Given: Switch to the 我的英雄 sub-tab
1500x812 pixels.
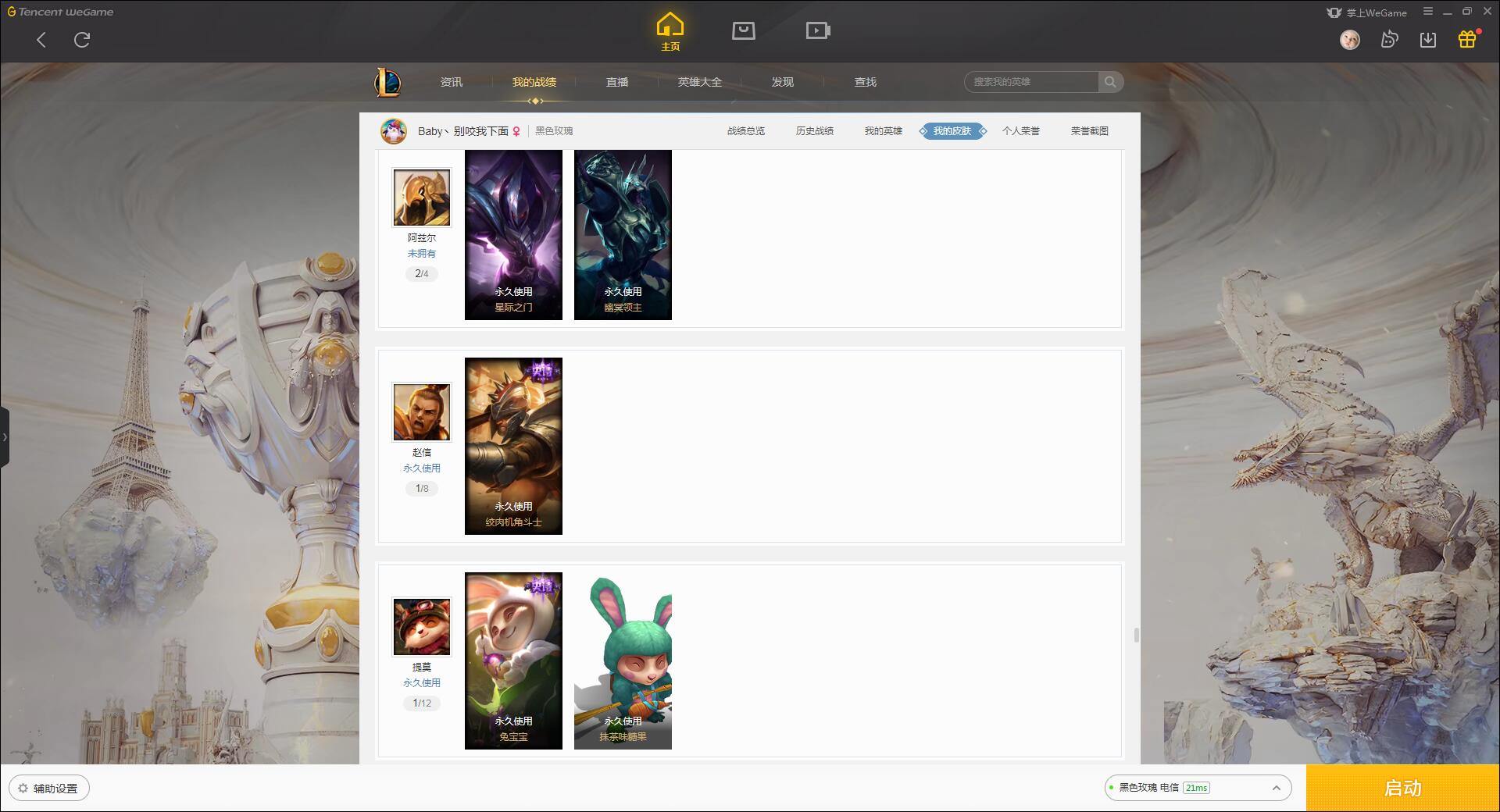Looking at the screenshot, I should tap(884, 131).
